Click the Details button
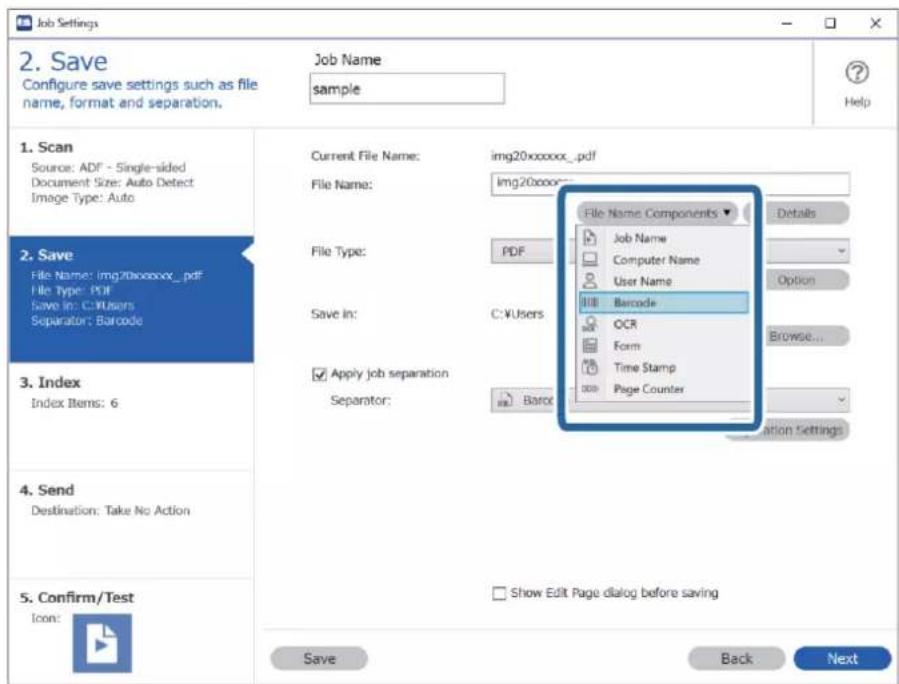The height and width of the screenshot is (684, 899). point(796,213)
